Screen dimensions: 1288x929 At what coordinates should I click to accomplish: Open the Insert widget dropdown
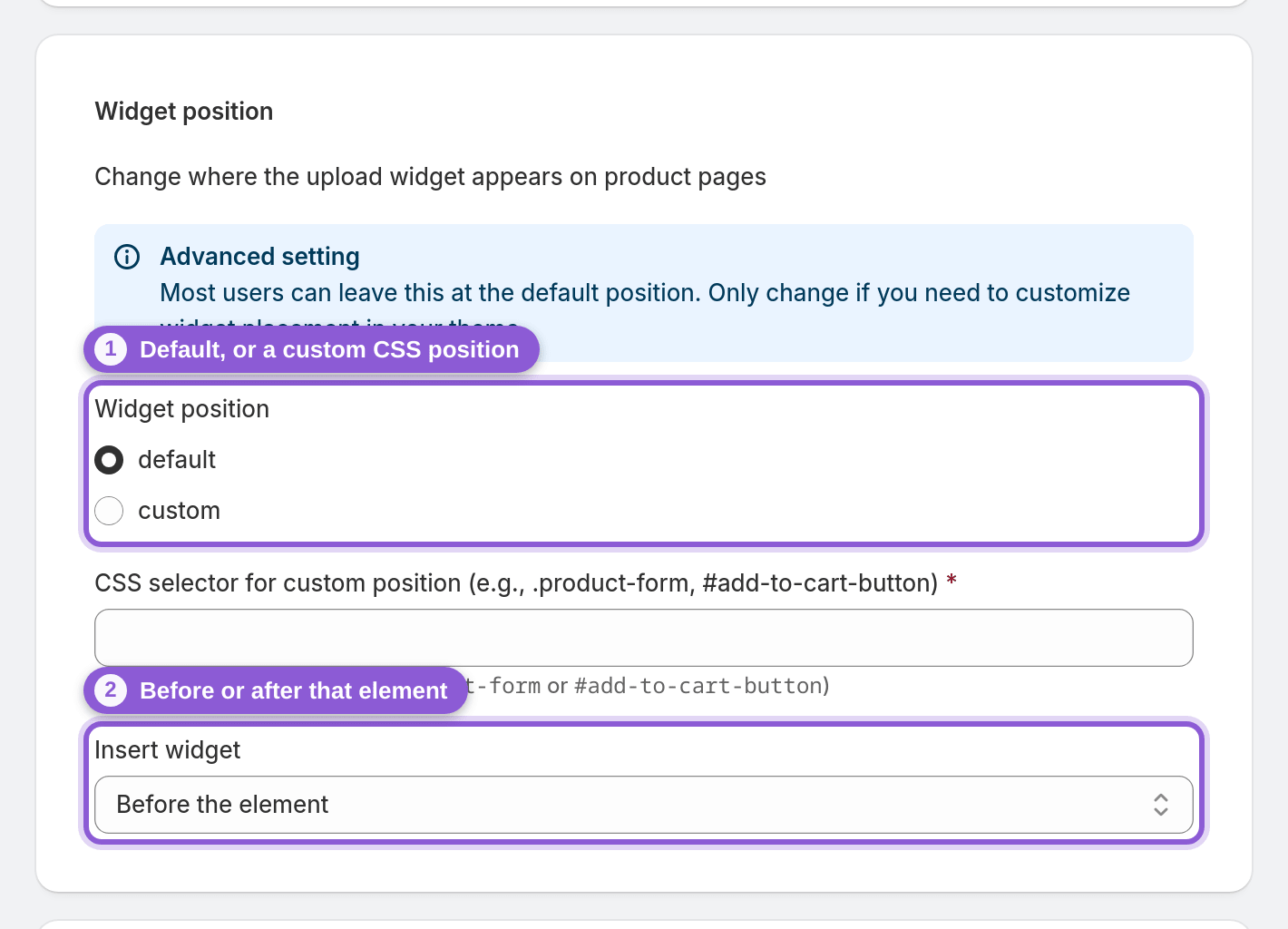click(x=644, y=805)
